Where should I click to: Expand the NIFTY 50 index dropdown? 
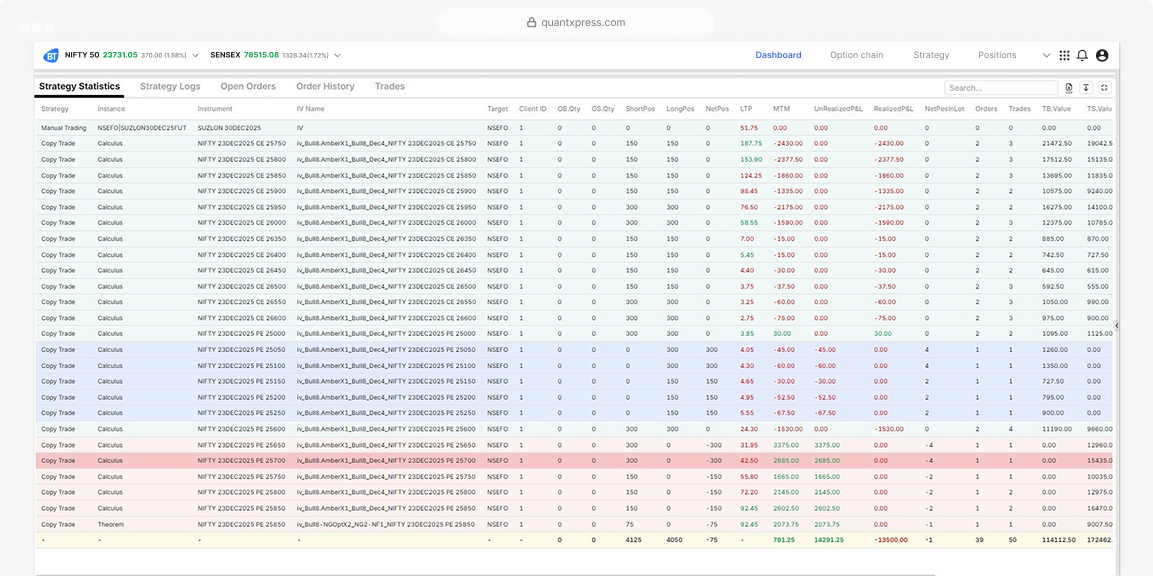pos(196,55)
